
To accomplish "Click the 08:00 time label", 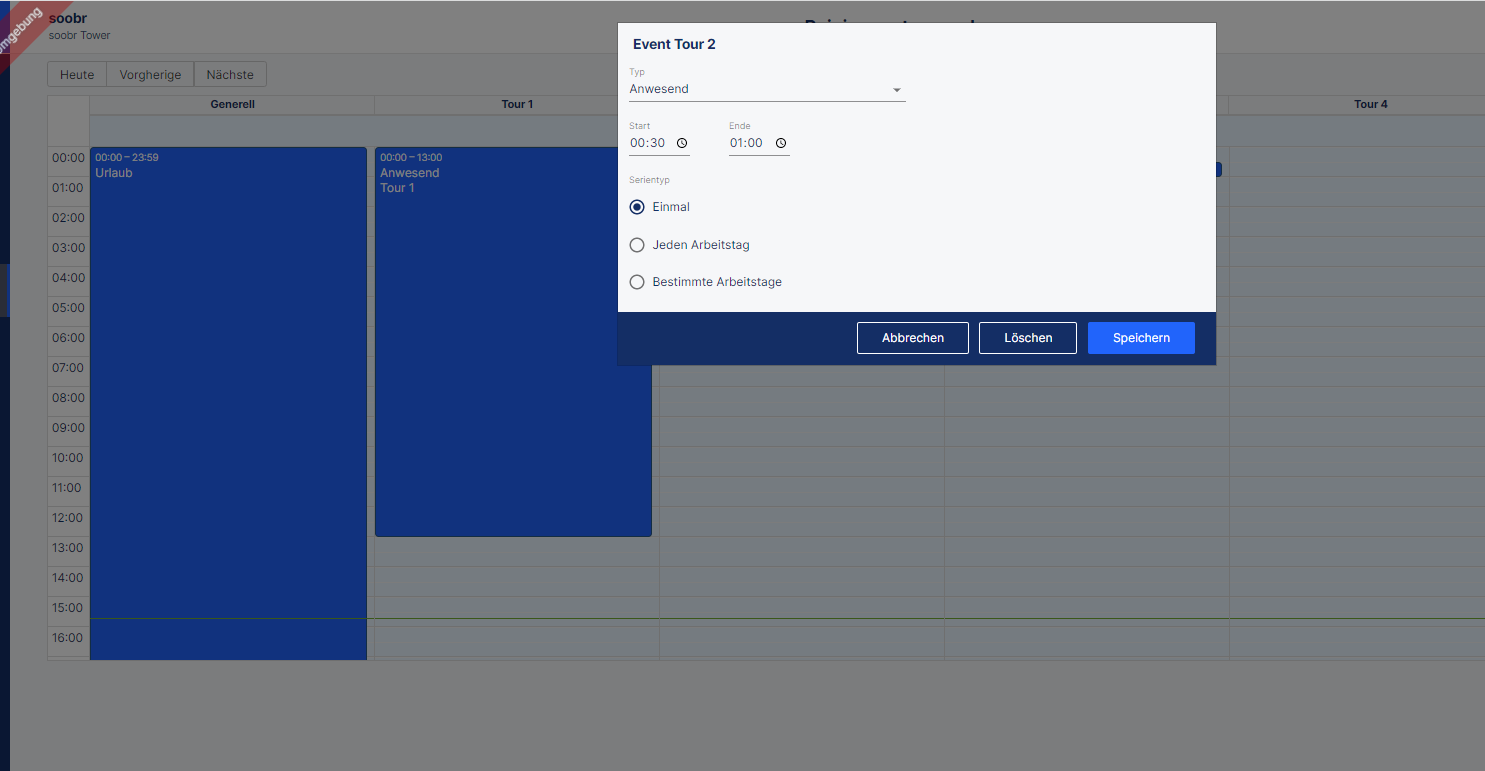I will 68,398.
